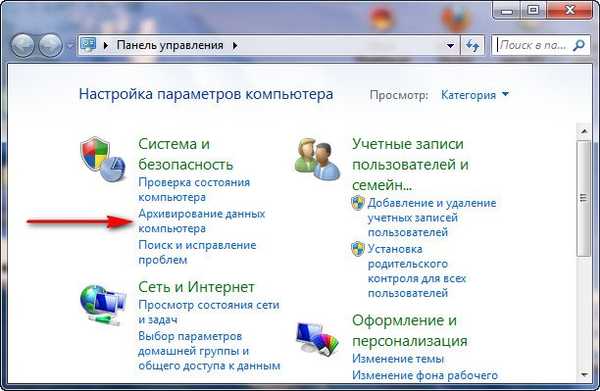600x391 pixels.
Task: Click the Forward navigation arrow
Action: click(50, 46)
